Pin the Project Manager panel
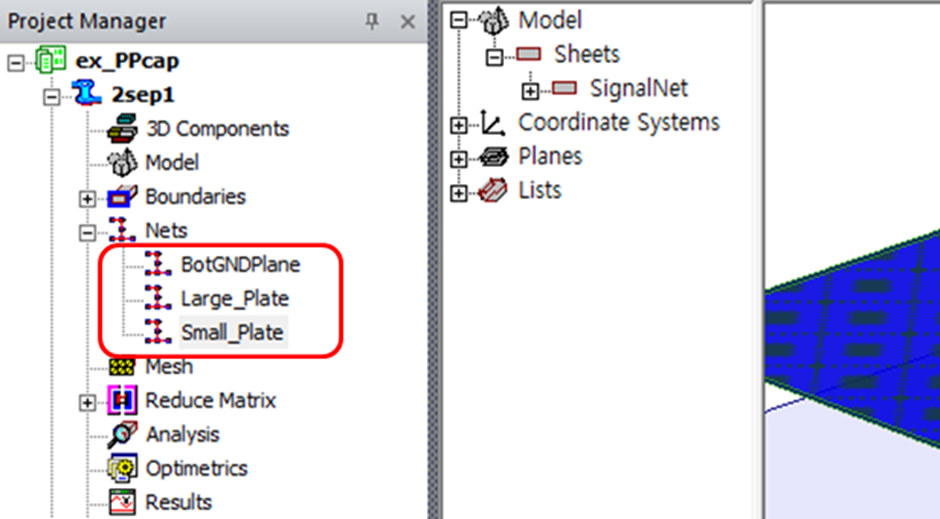The image size is (940, 519). pos(372,21)
